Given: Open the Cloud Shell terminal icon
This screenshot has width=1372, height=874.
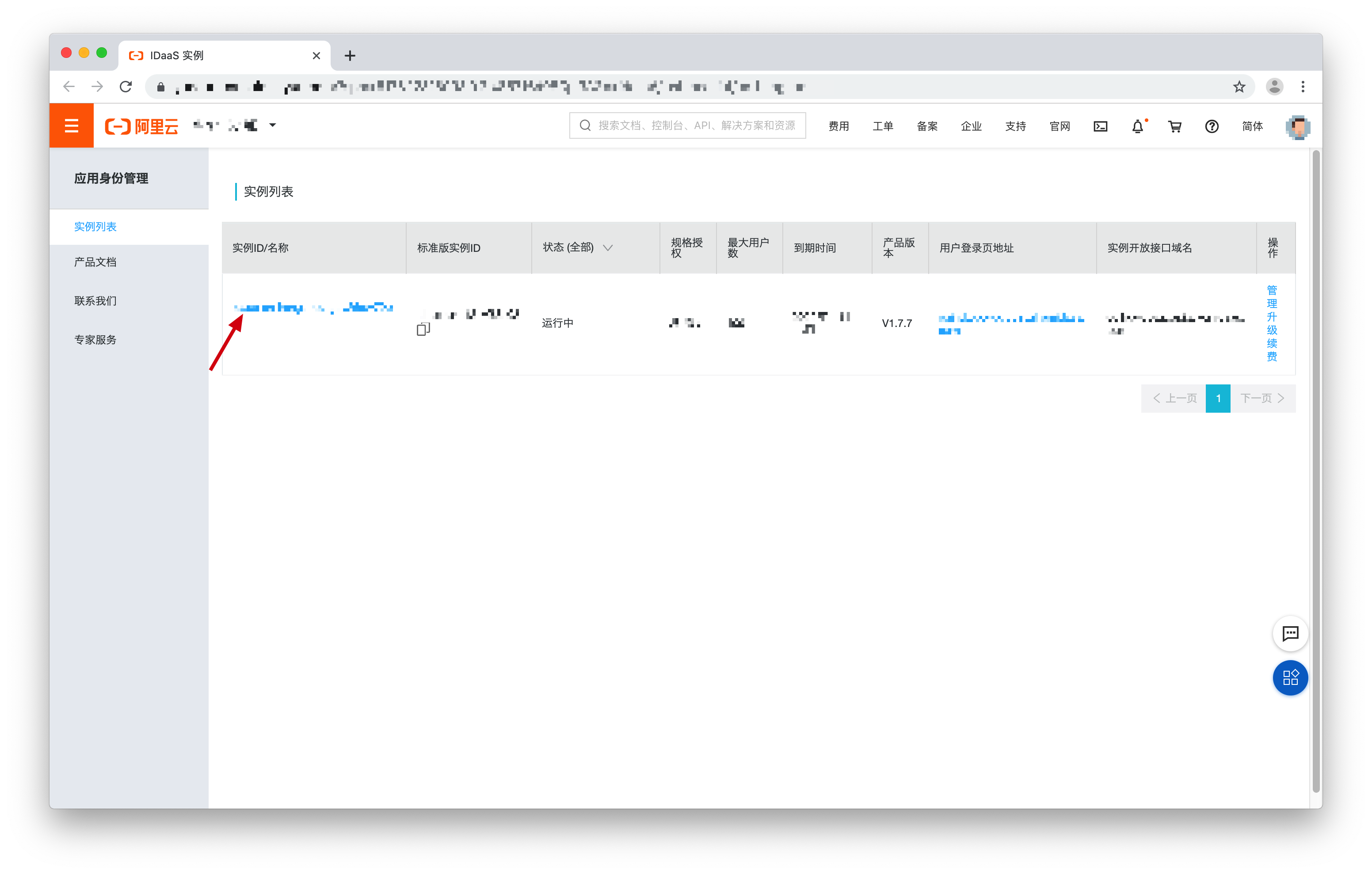Looking at the screenshot, I should [1100, 126].
